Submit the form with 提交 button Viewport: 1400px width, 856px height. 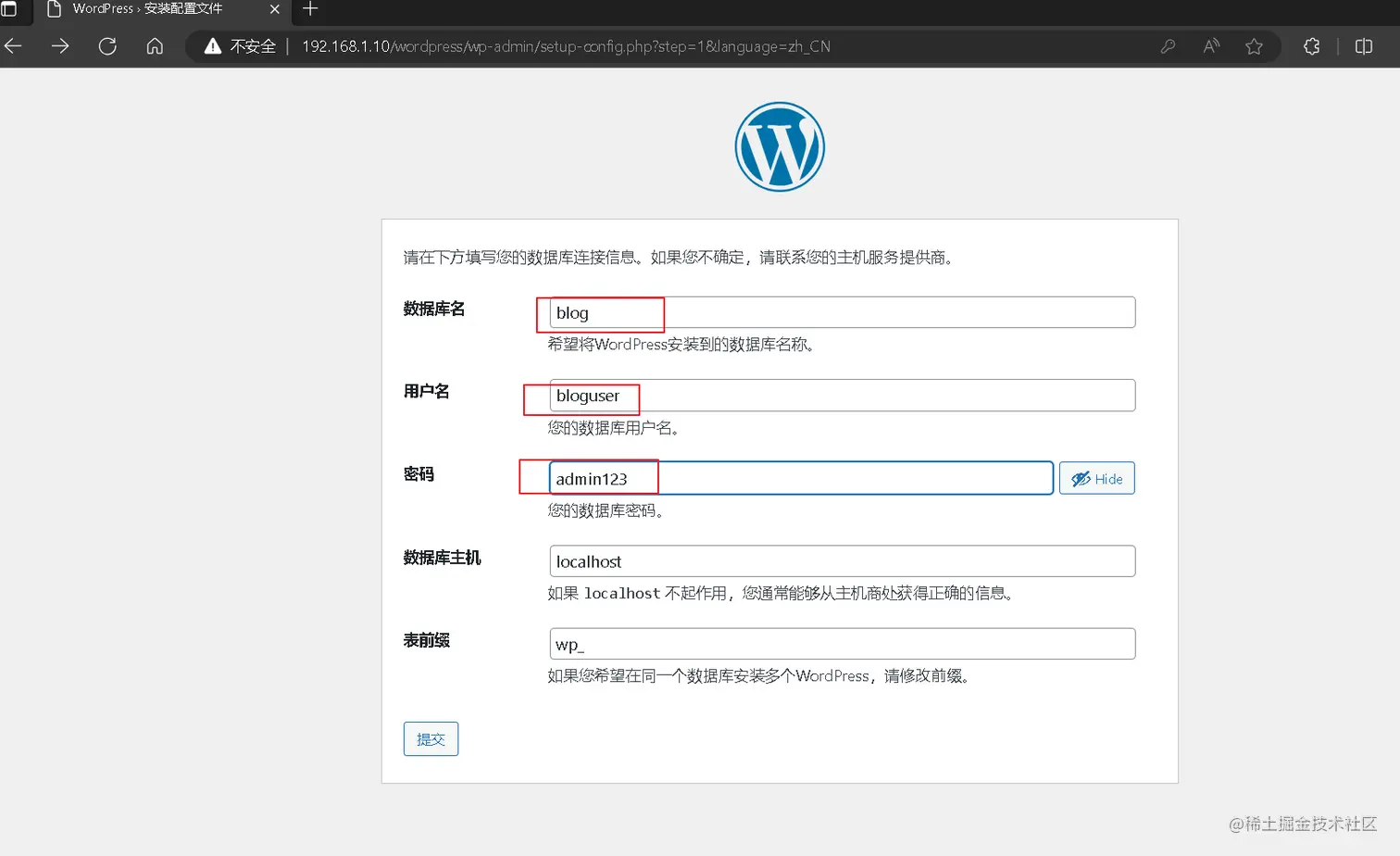431,739
